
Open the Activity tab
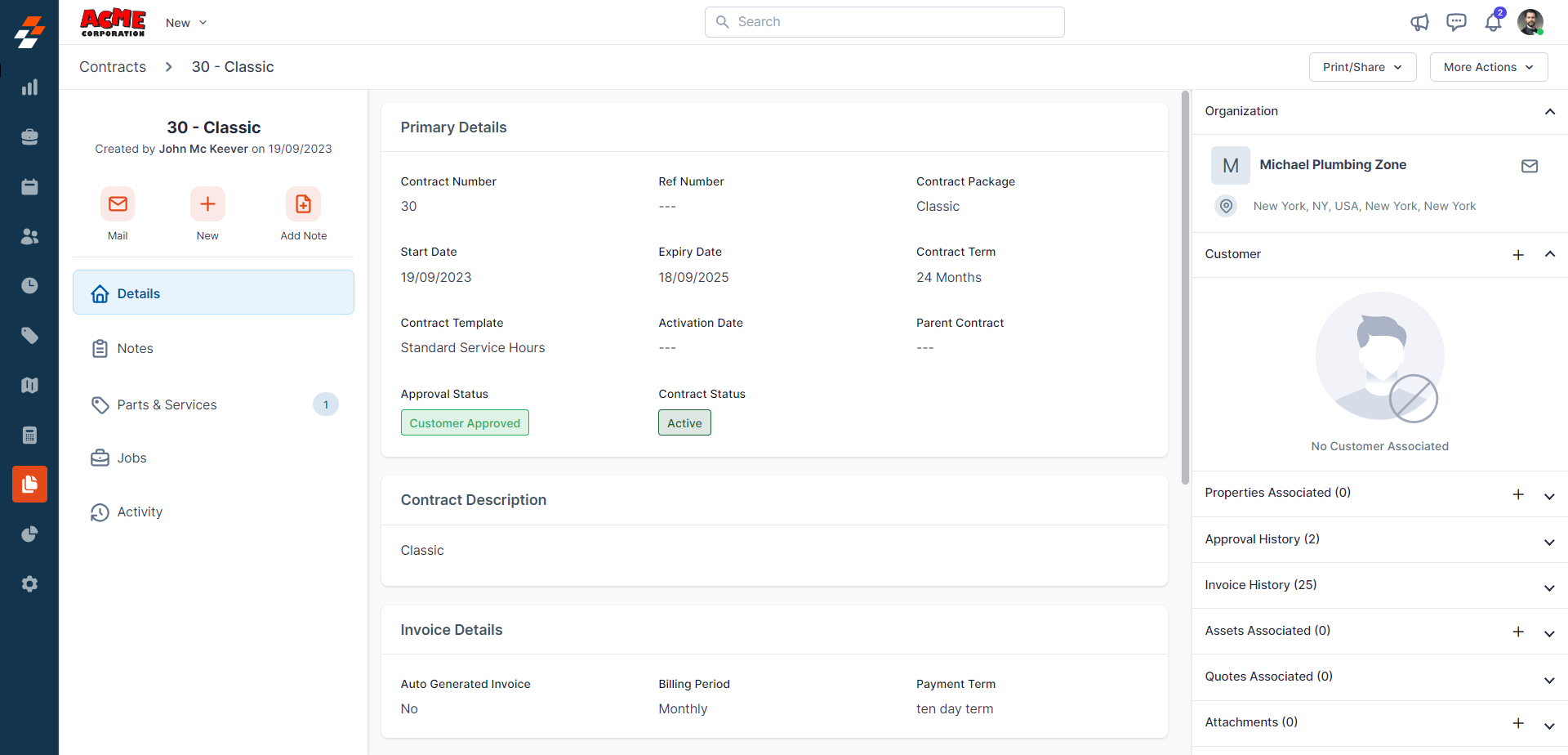pyautogui.click(x=140, y=512)
